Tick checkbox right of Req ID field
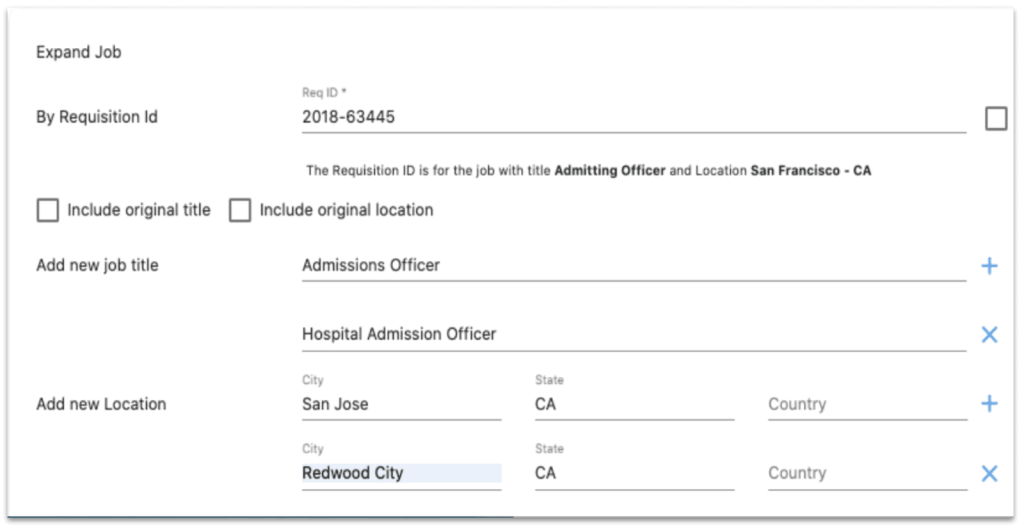This screenshot has width=1024, height=530. click(x=996, y=119)
